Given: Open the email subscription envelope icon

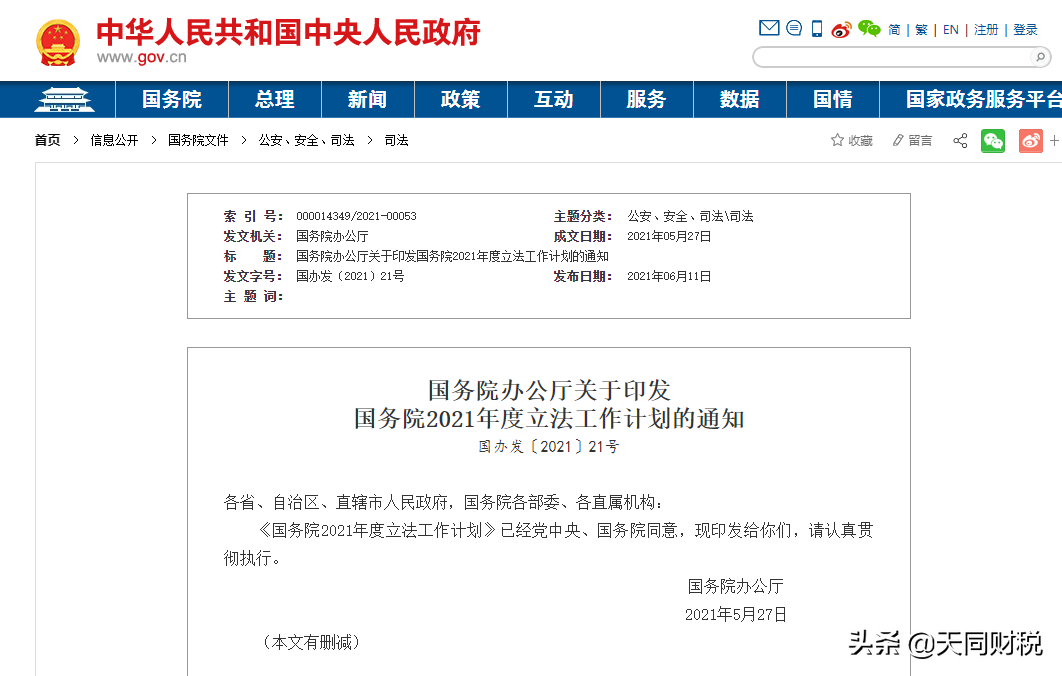Looking at the screenshot, I should pos(768,28).
